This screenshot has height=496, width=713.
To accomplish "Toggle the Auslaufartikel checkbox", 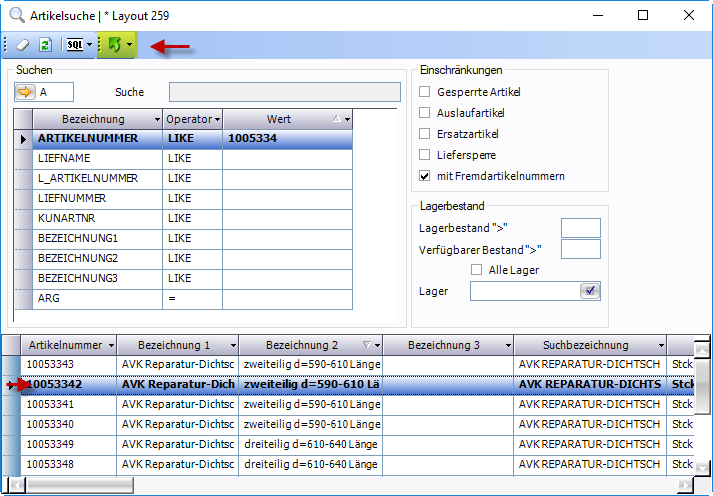I will [x=425, y=113].
